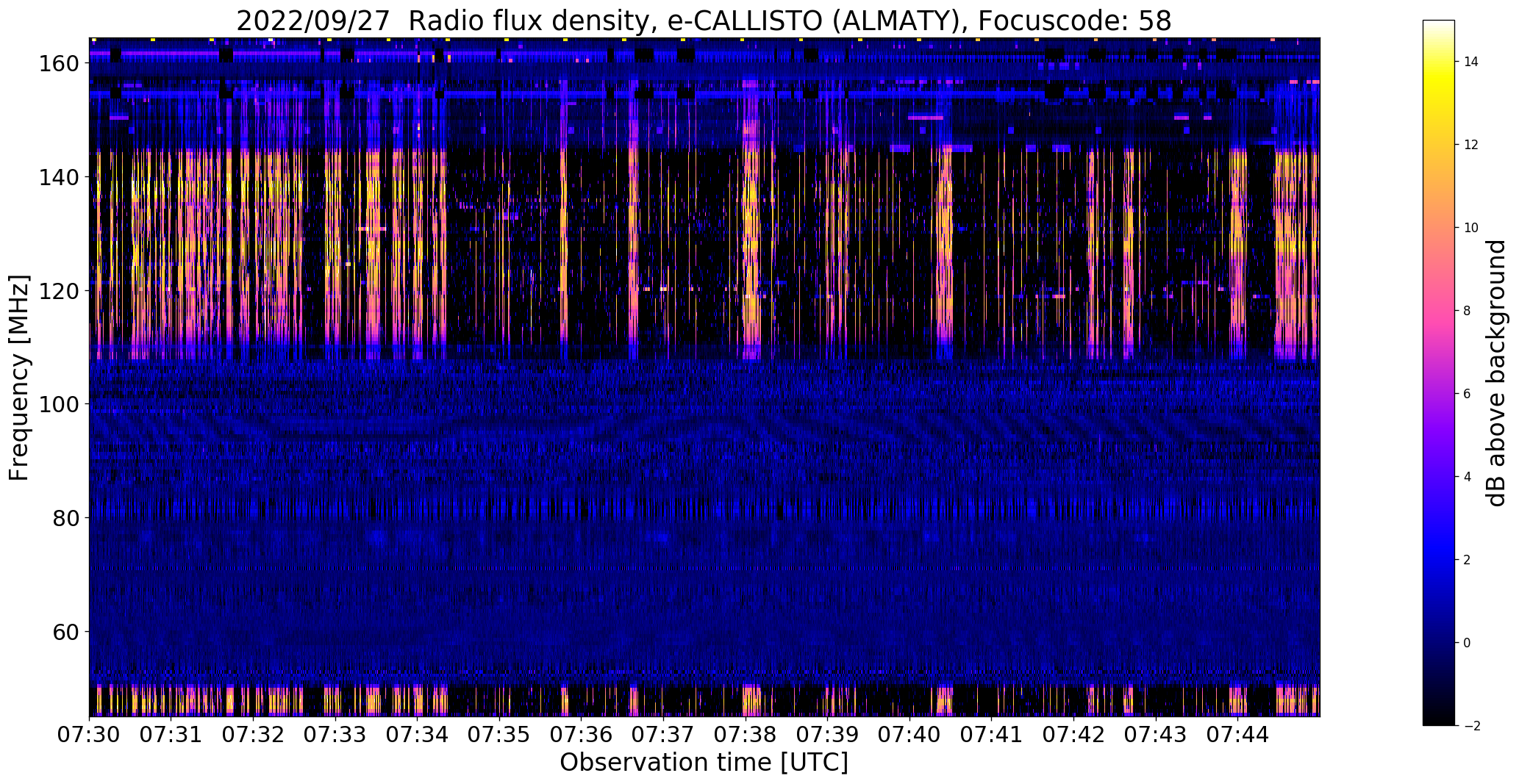Click the 07:40 time tick label
The width and height of the screenshot is (1519, 784).
tap(909, 733)
